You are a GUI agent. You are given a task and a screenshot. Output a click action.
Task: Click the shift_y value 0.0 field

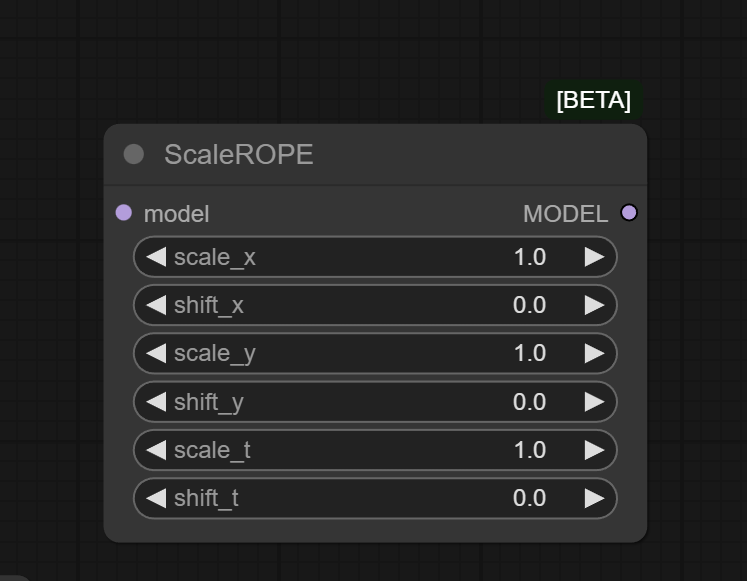coord(529,402)
